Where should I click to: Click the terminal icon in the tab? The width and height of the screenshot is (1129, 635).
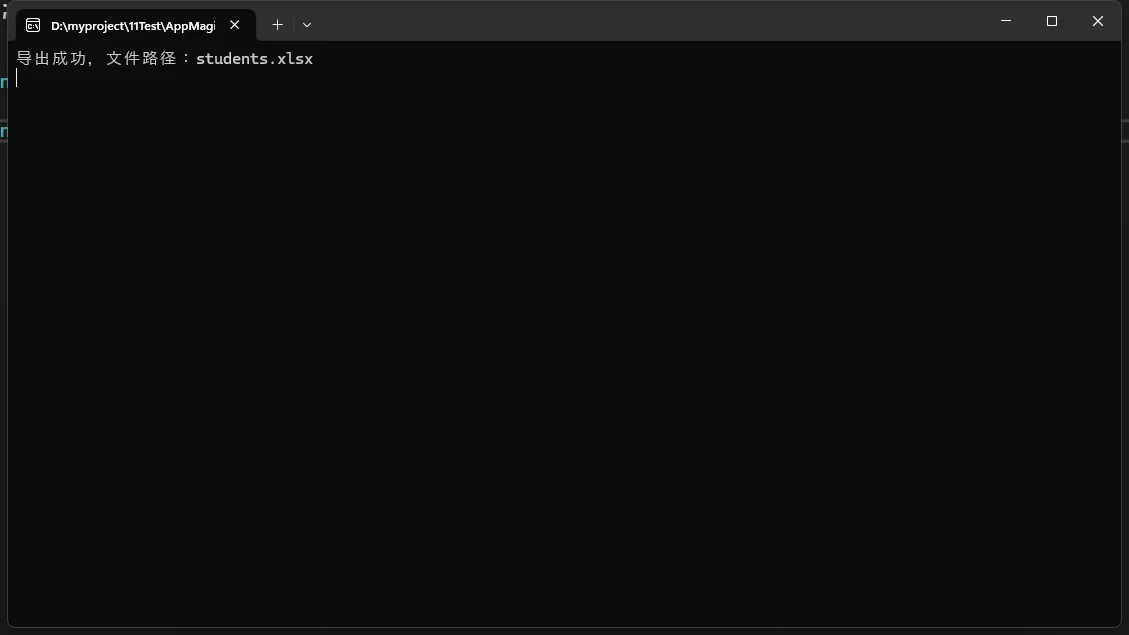pyautogui.click(x=32, y=25)
